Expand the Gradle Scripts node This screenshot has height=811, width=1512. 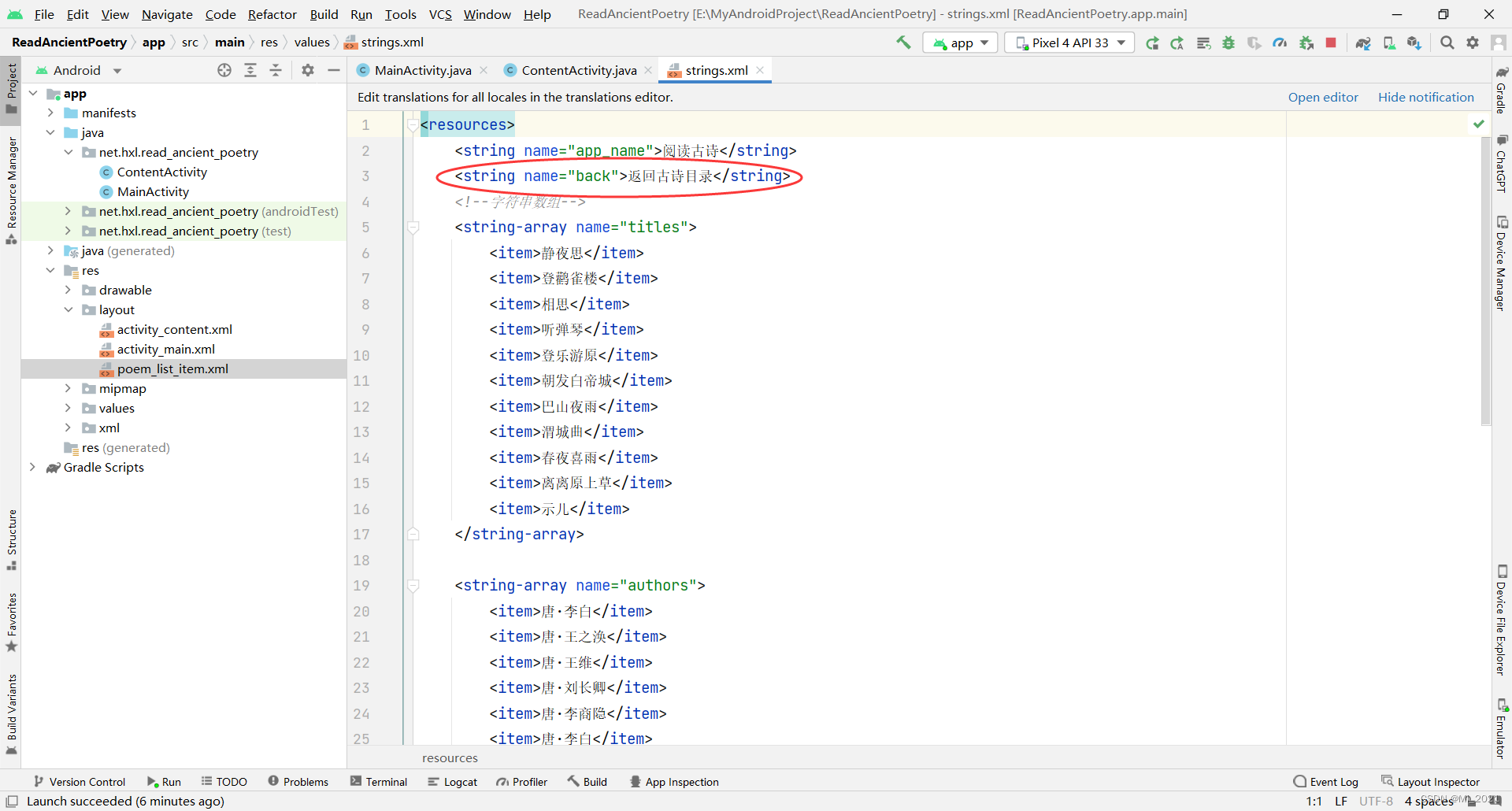[32, 467]
